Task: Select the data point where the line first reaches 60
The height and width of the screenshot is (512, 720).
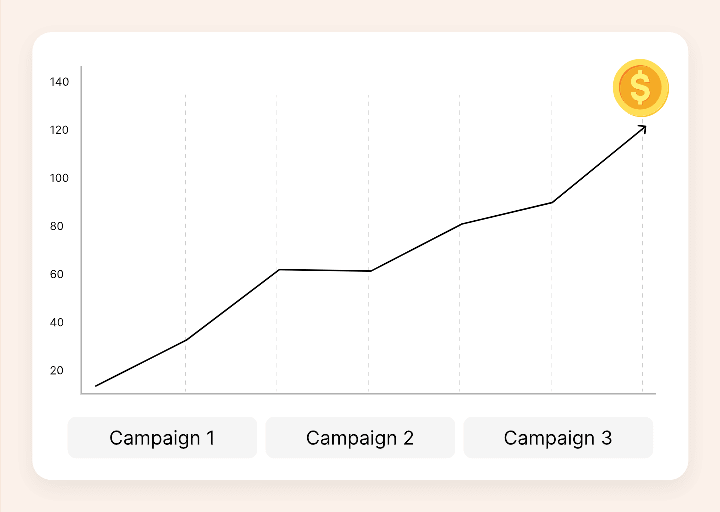Action: [x=278, y=269]
